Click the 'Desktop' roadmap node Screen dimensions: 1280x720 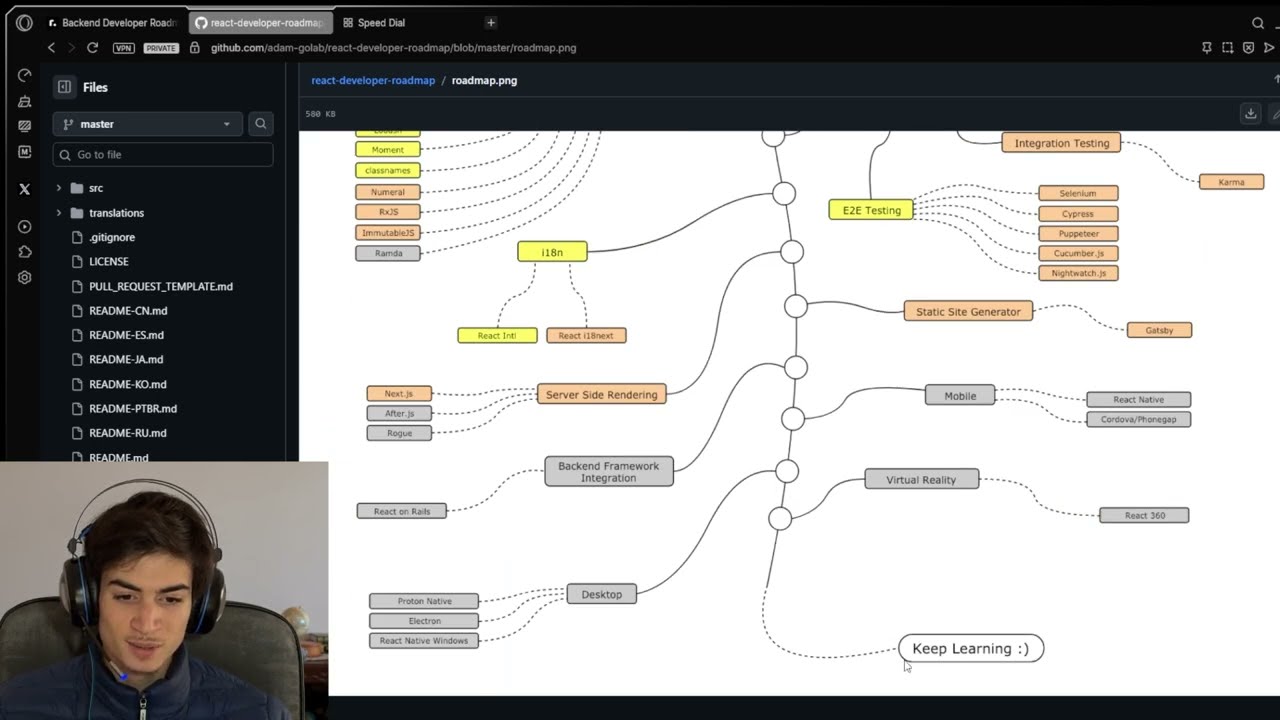click(x=602, y=594)
